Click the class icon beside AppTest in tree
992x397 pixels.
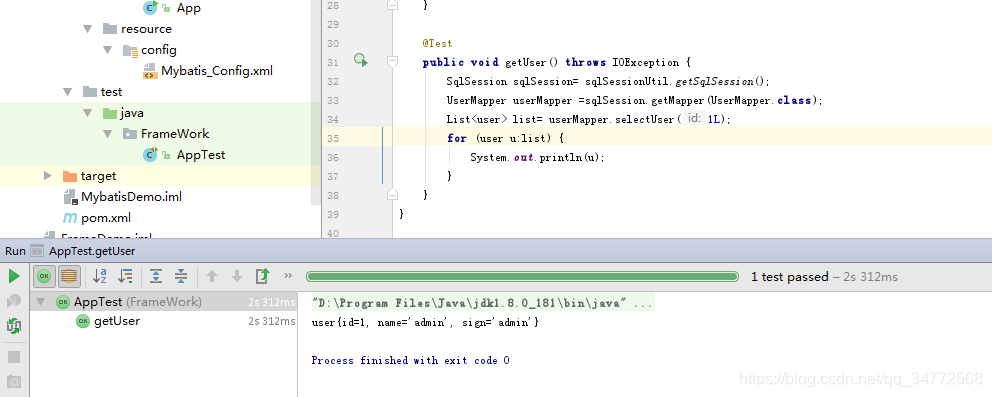[151, 154]
